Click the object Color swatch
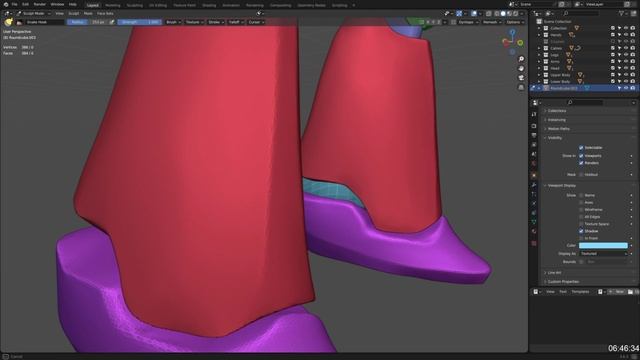Image resolution: width=640 pixels, height=360 pixels. 603,245
